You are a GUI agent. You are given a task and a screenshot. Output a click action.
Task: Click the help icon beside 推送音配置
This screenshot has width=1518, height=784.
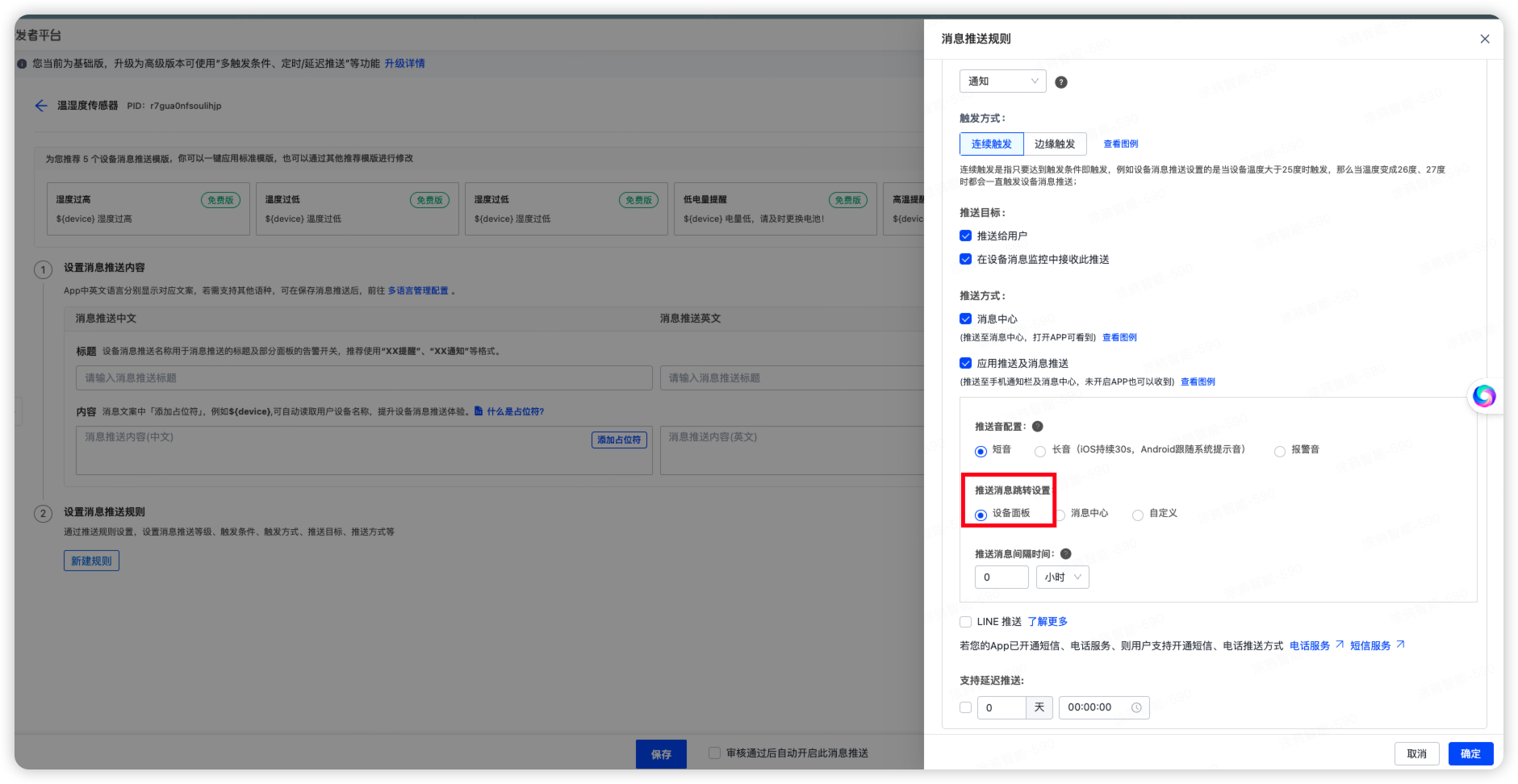1038,426
